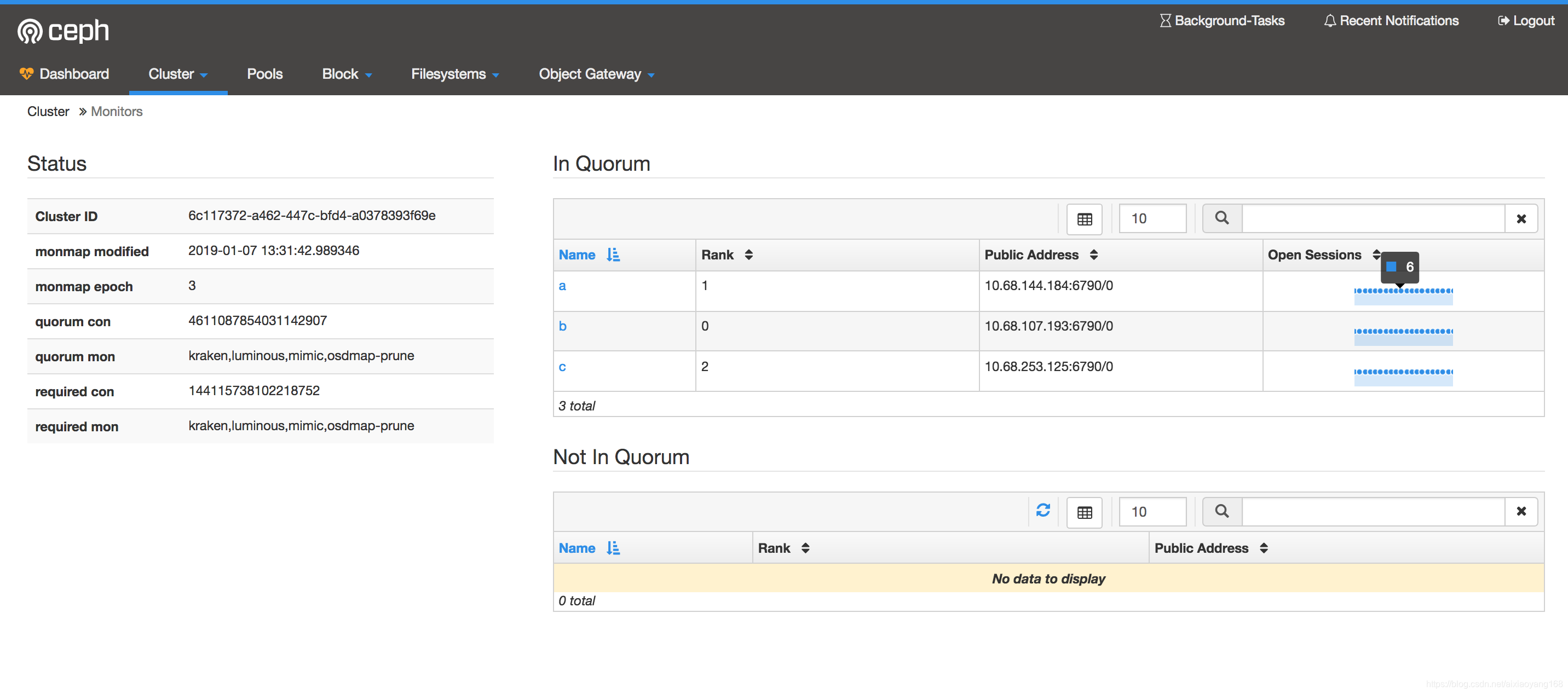This screenshot has height=694, width=1568.
Task: Click monitor link 'a' in Quorum table
Action: 563,286
